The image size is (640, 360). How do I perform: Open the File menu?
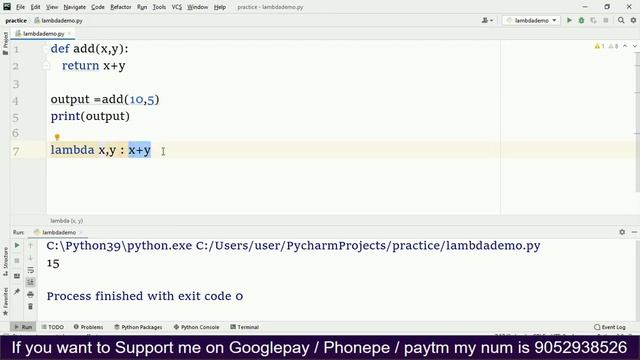pos(20,7)
